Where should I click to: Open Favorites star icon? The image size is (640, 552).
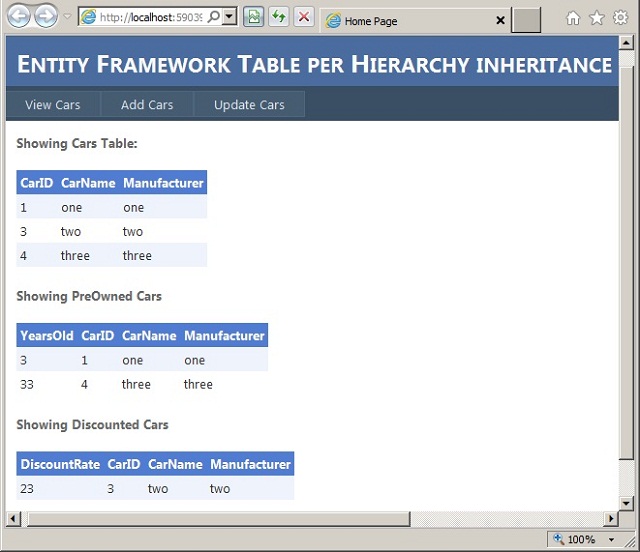pos(597,18)
